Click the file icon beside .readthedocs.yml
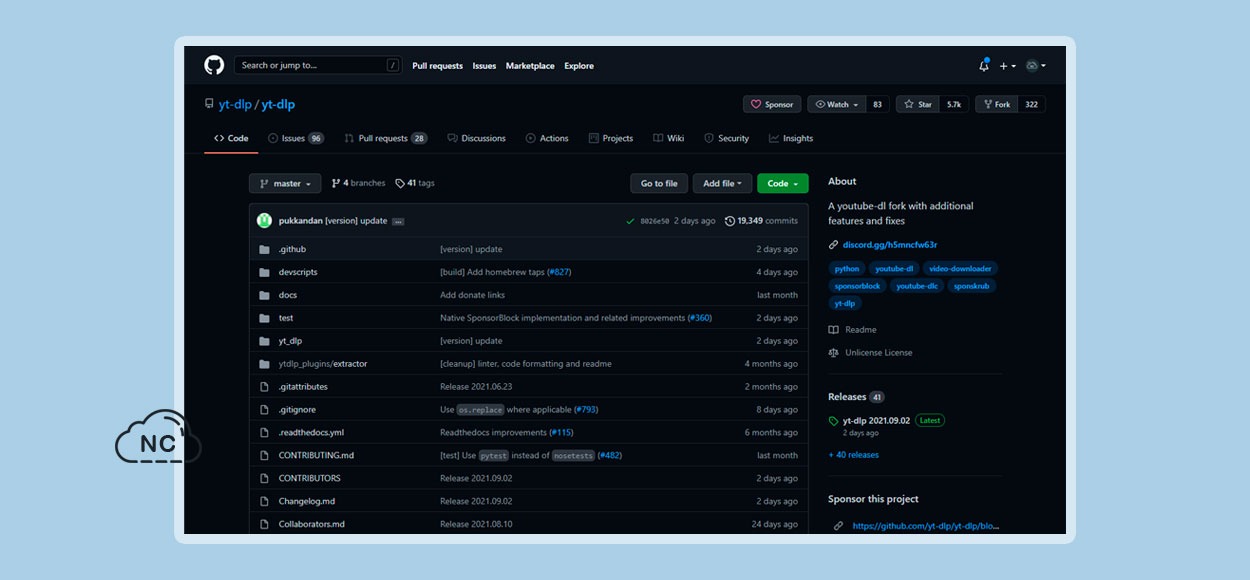 pyautogui.click(x=264, y=433)
